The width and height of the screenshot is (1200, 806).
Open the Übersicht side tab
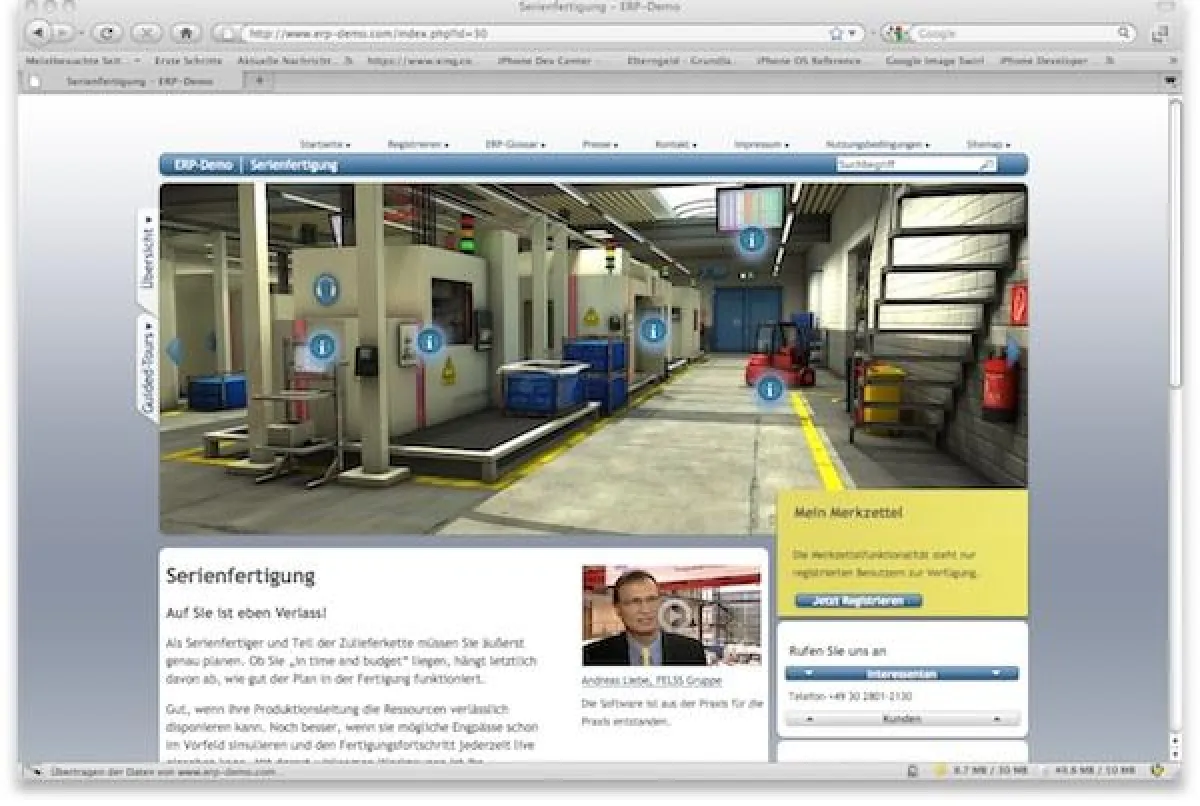point(148,250)
